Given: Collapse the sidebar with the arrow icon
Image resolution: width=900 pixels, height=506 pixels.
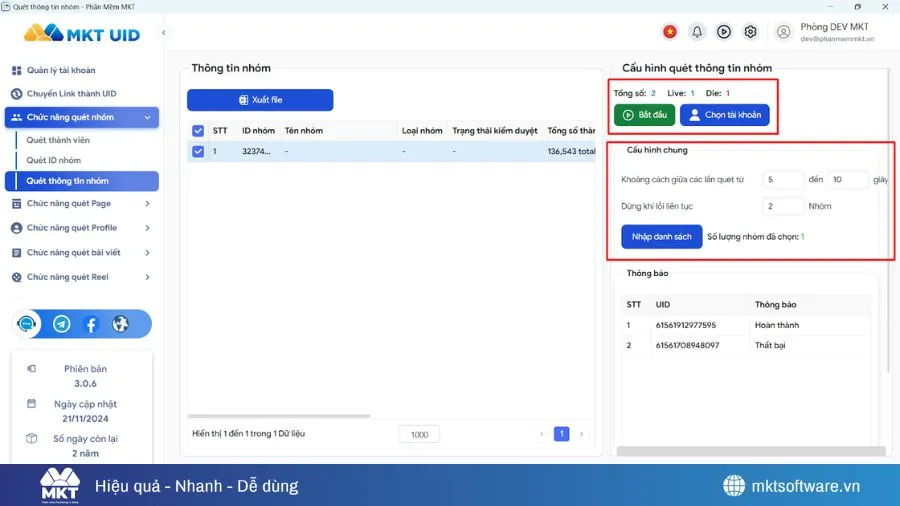Looking at the screenshot, I should click(x=164, y=33).
